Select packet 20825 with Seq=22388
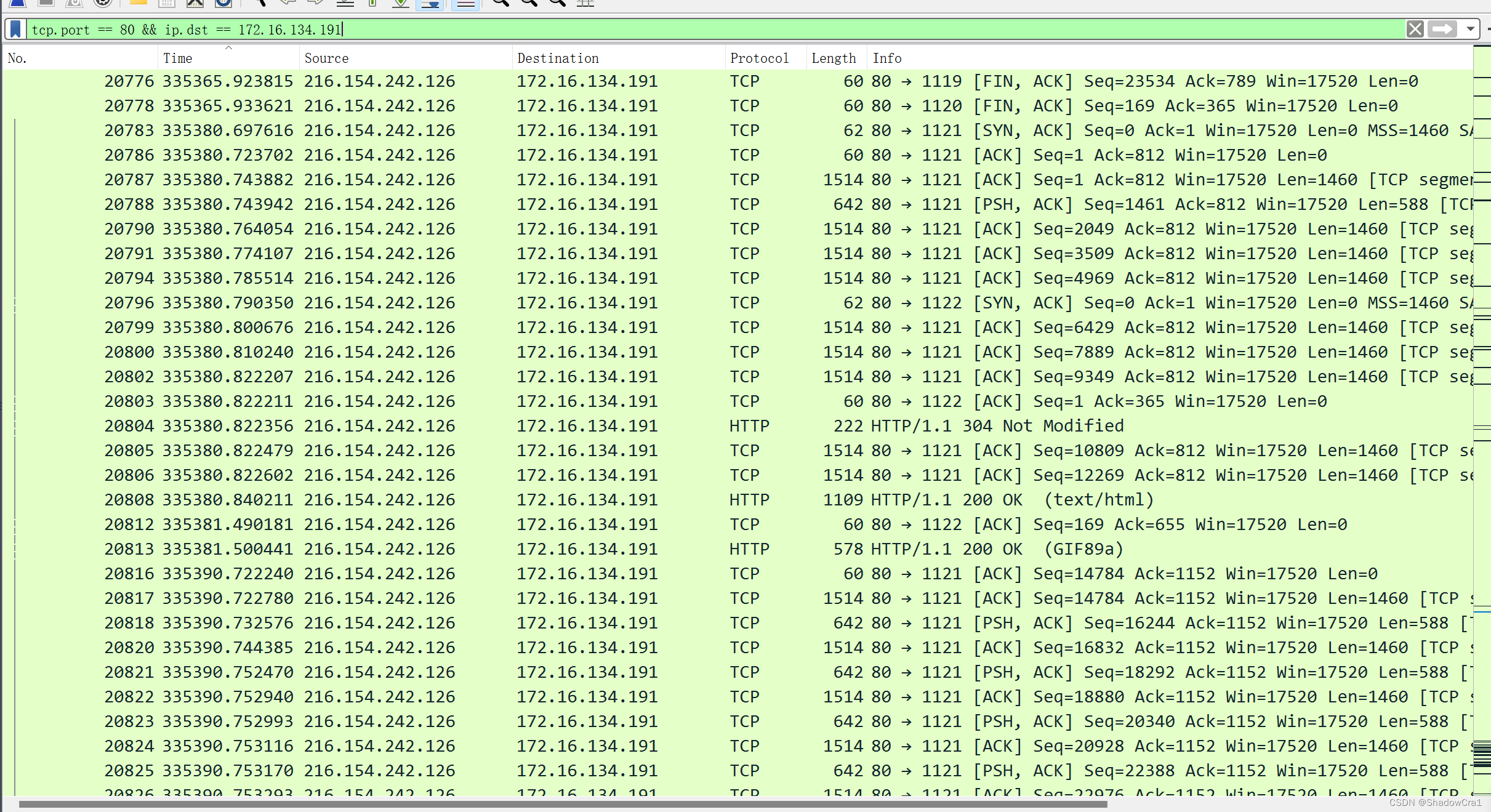The image size is (1491, 812). 737,771
